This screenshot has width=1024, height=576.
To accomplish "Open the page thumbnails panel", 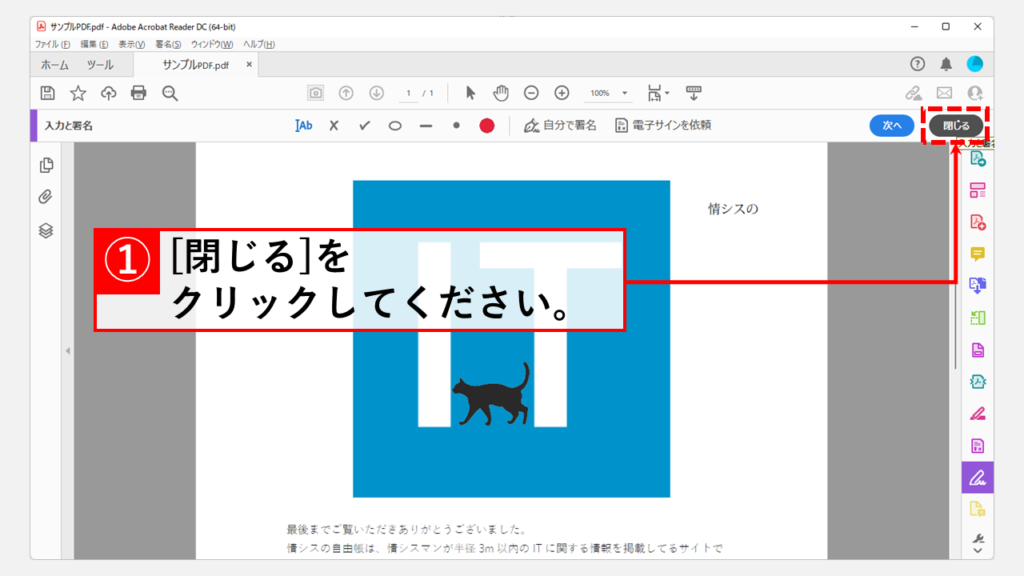I will point(46,165).
